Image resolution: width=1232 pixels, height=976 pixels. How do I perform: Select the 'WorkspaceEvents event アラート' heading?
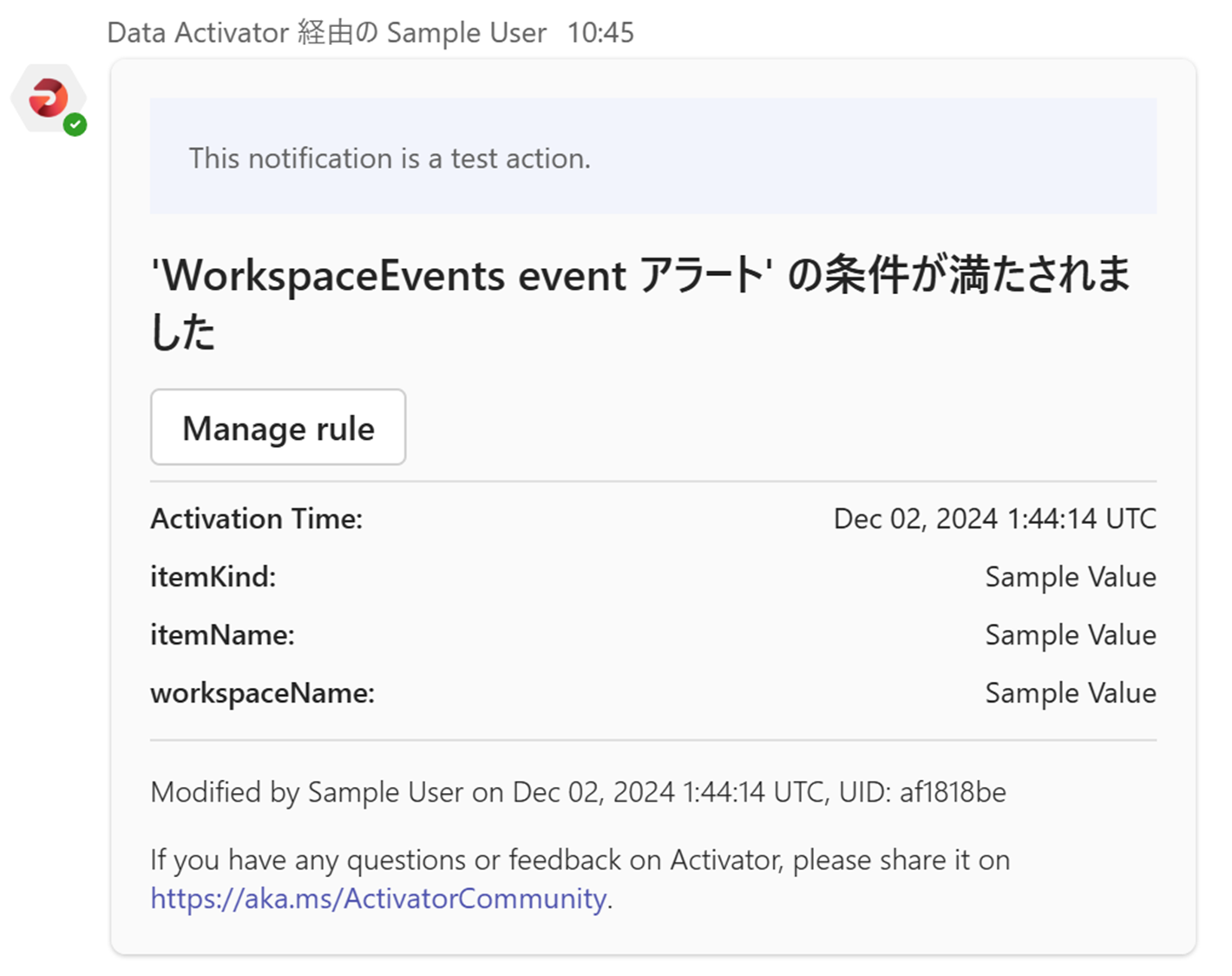(640, 303)
